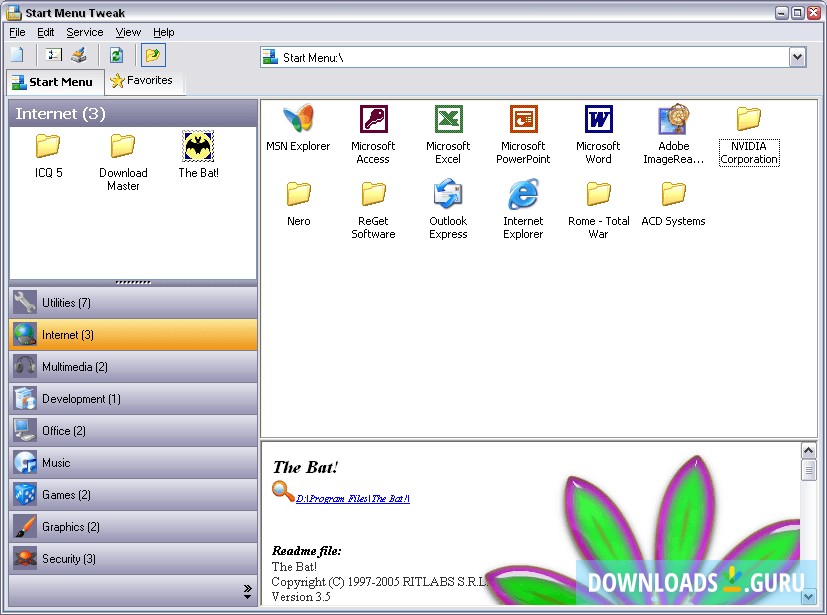Click the Internet Explorer icon
This screenshot has width=827, height=615.
point(523,192)
